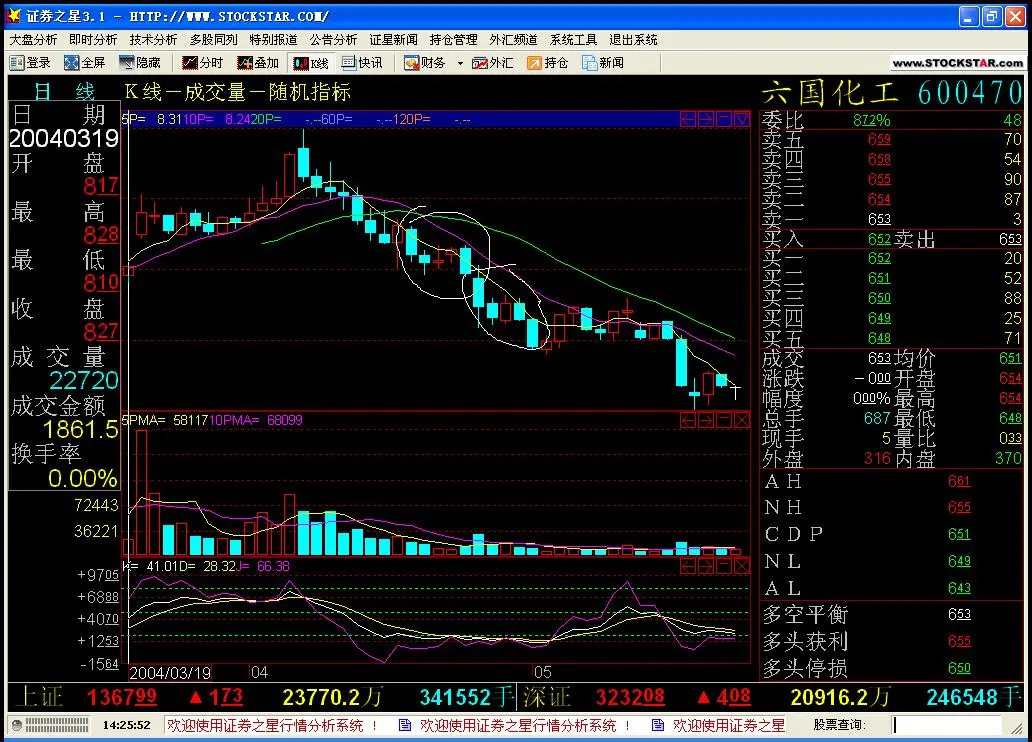Click the AH value 661 row
1032x742 pixels.
click(x=892, y=481)
